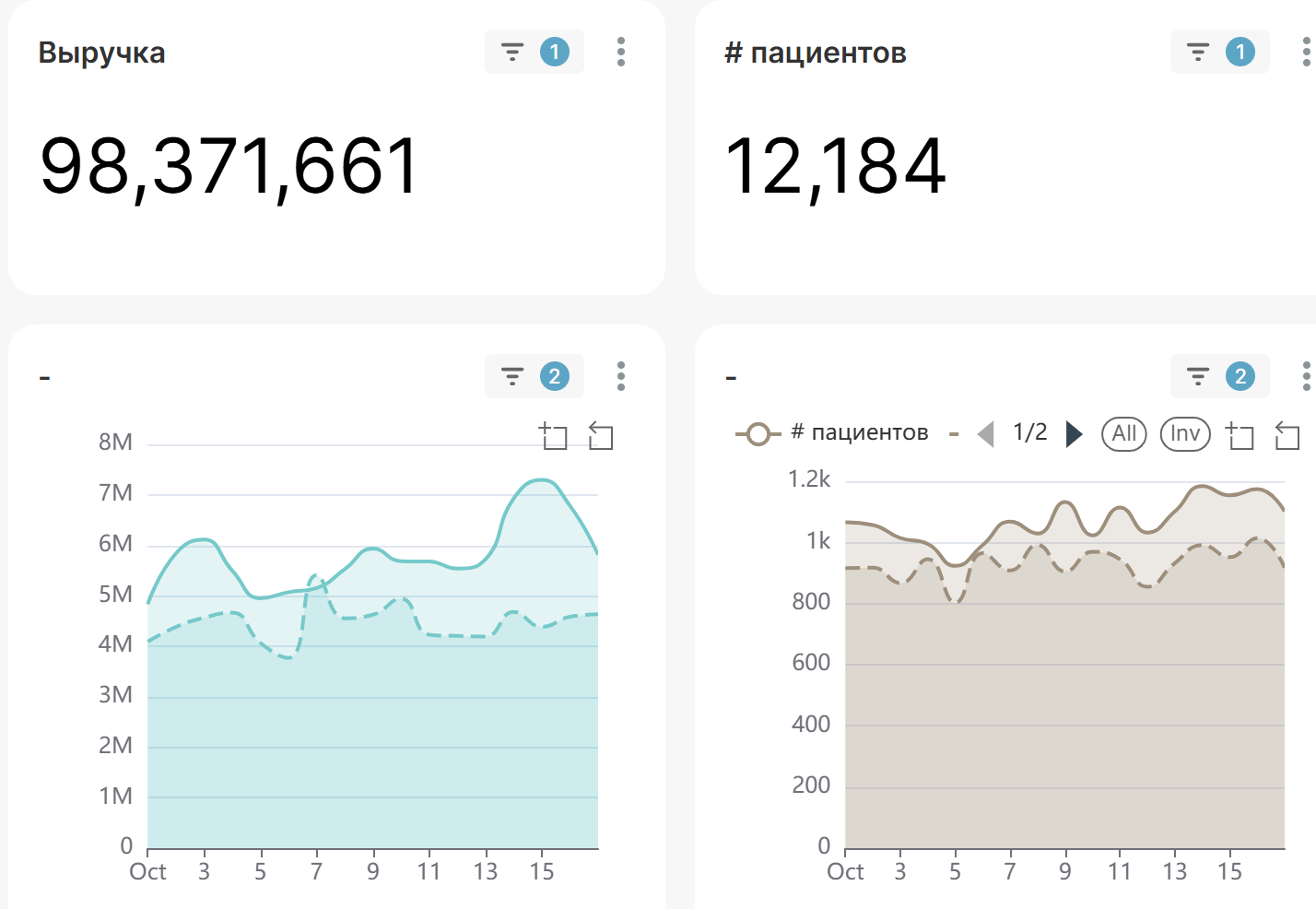This screenshot has width=1316, height=909.
Task: Open the options menu on the revenue trend chart
Action: [x=621, y=376]
